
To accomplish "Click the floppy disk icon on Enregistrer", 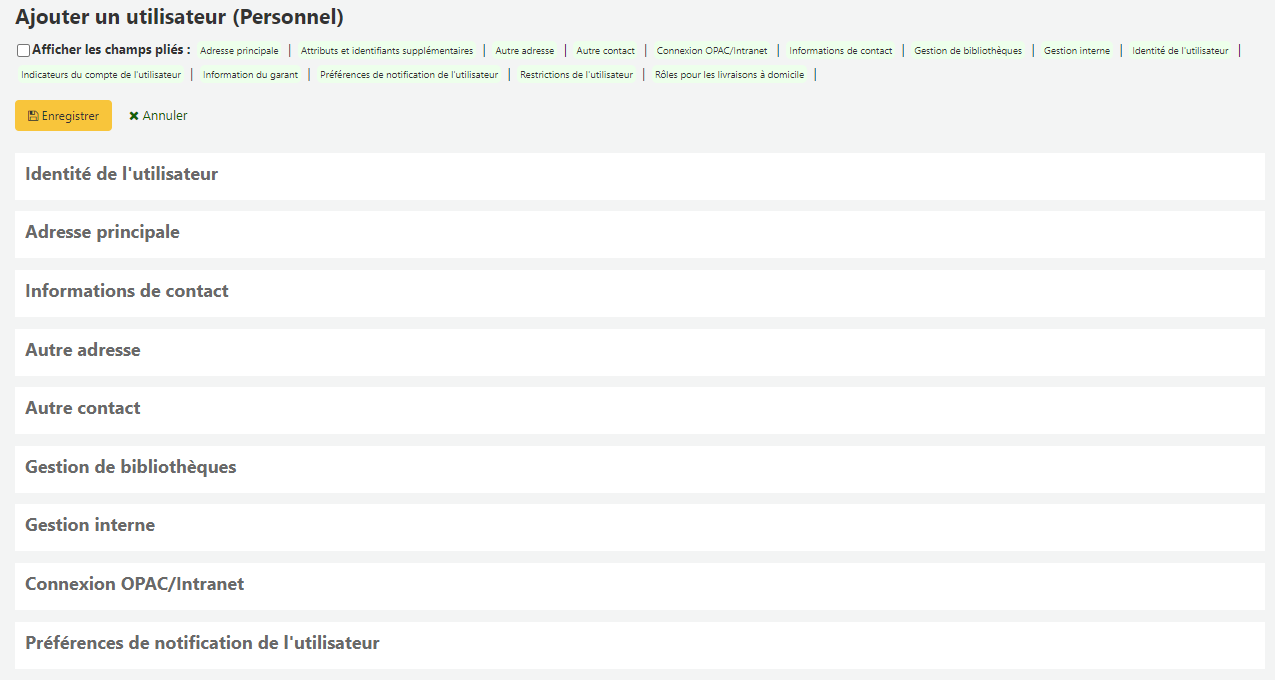I will pyautogui.click(x=33, y=116).
